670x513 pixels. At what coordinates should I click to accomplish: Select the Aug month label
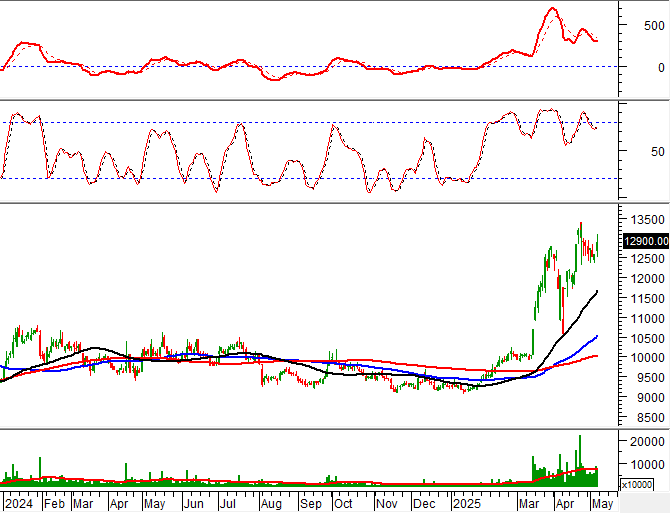[x=271, y=504]
